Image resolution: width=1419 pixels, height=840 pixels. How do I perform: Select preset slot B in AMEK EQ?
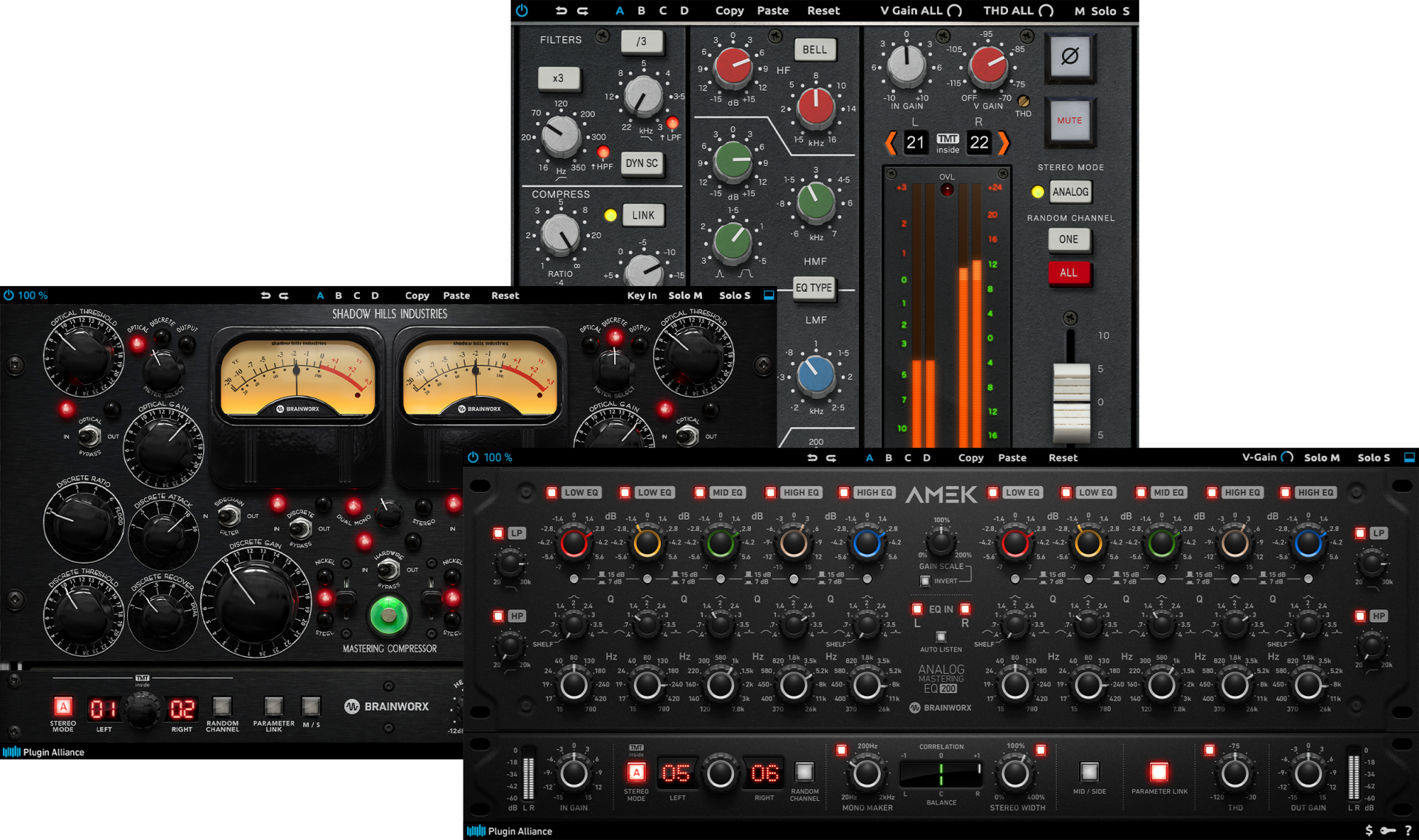[x=888, y=458]
